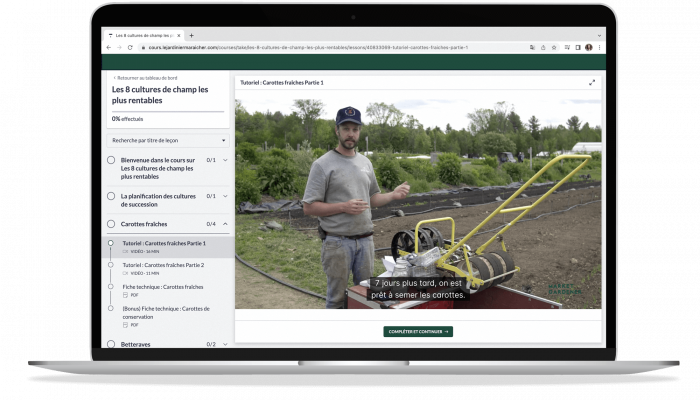Open a new browser tab with plus icon
700x400 pixels.
click(191, 35)
